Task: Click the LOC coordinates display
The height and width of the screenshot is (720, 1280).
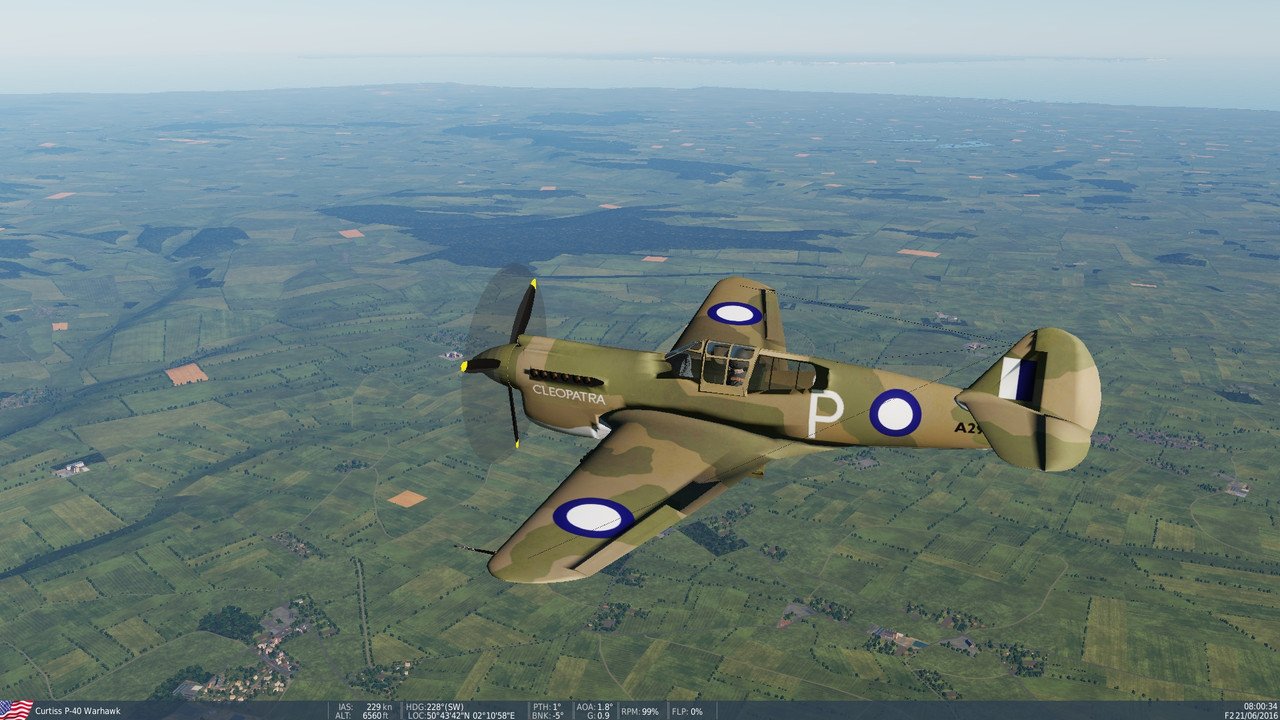Action: [x=460, y=716]
